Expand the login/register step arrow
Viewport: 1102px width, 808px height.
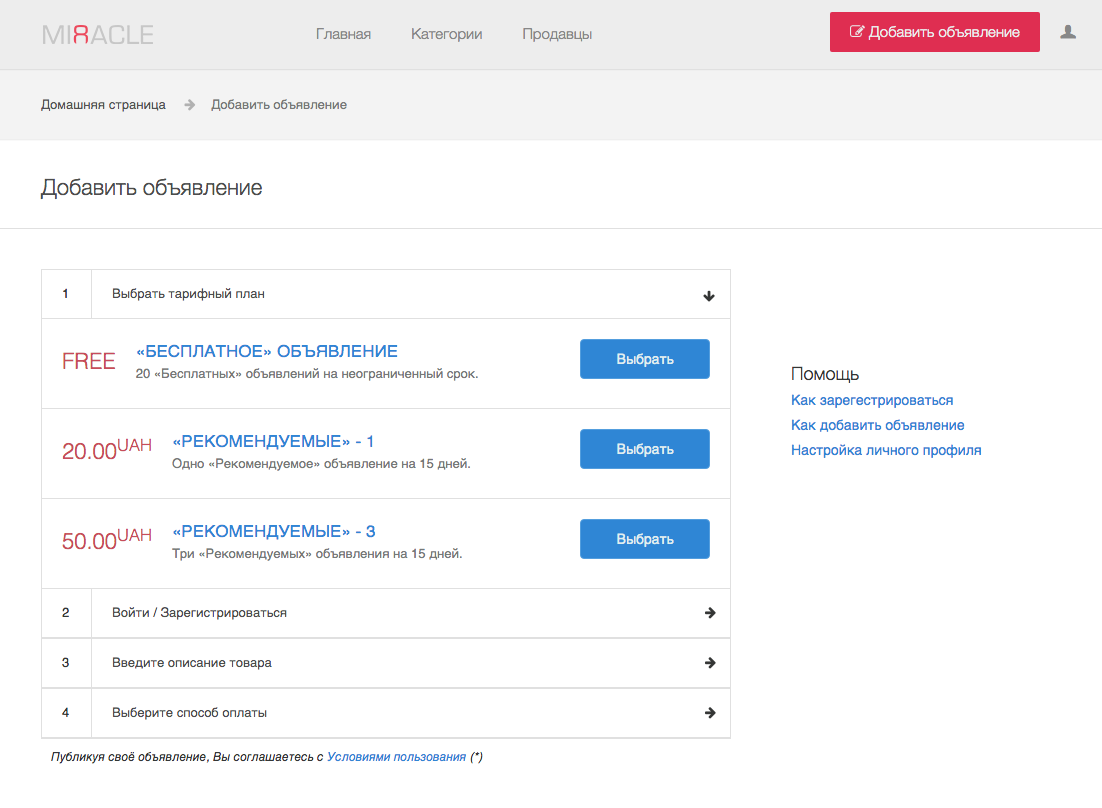(x=710, y=613)
